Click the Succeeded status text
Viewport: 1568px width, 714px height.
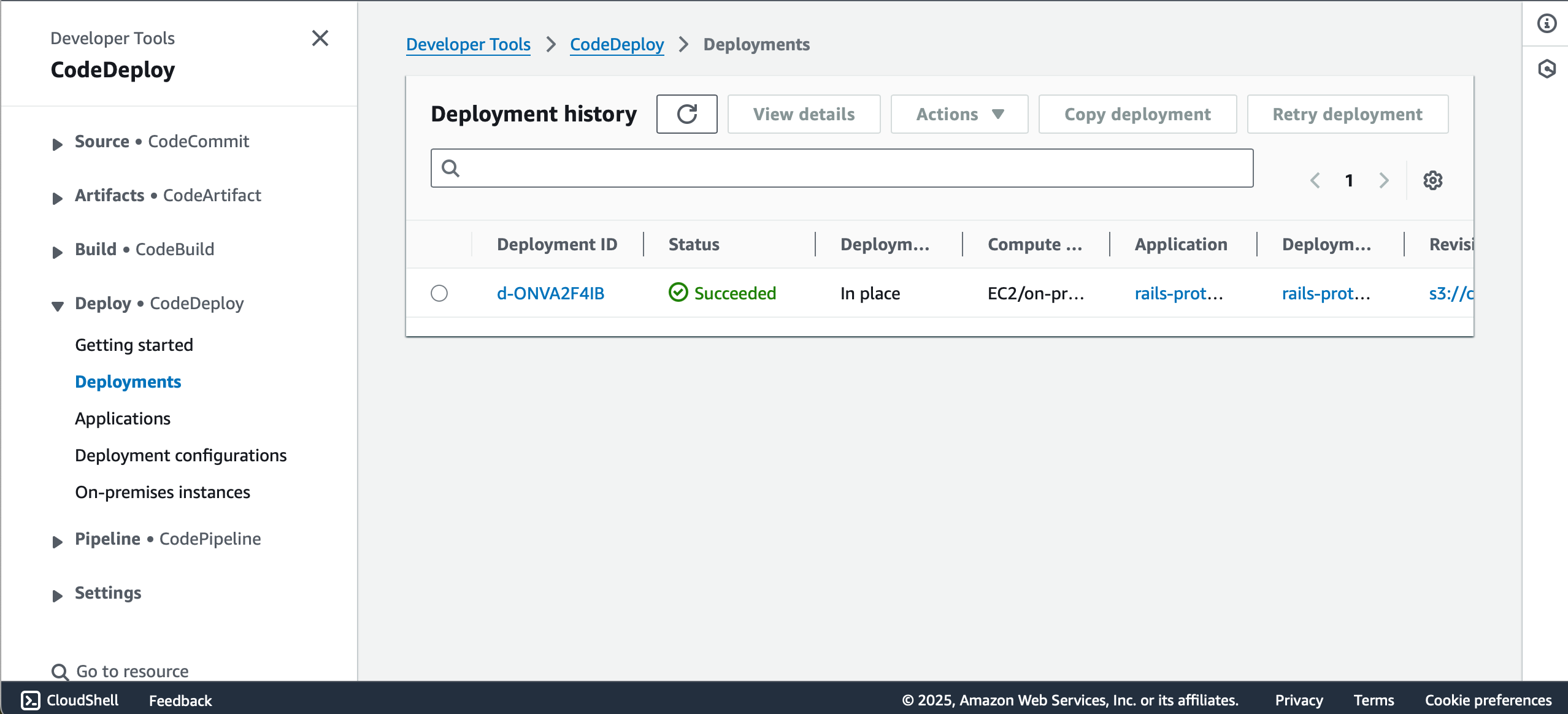[x=735, y=293]
